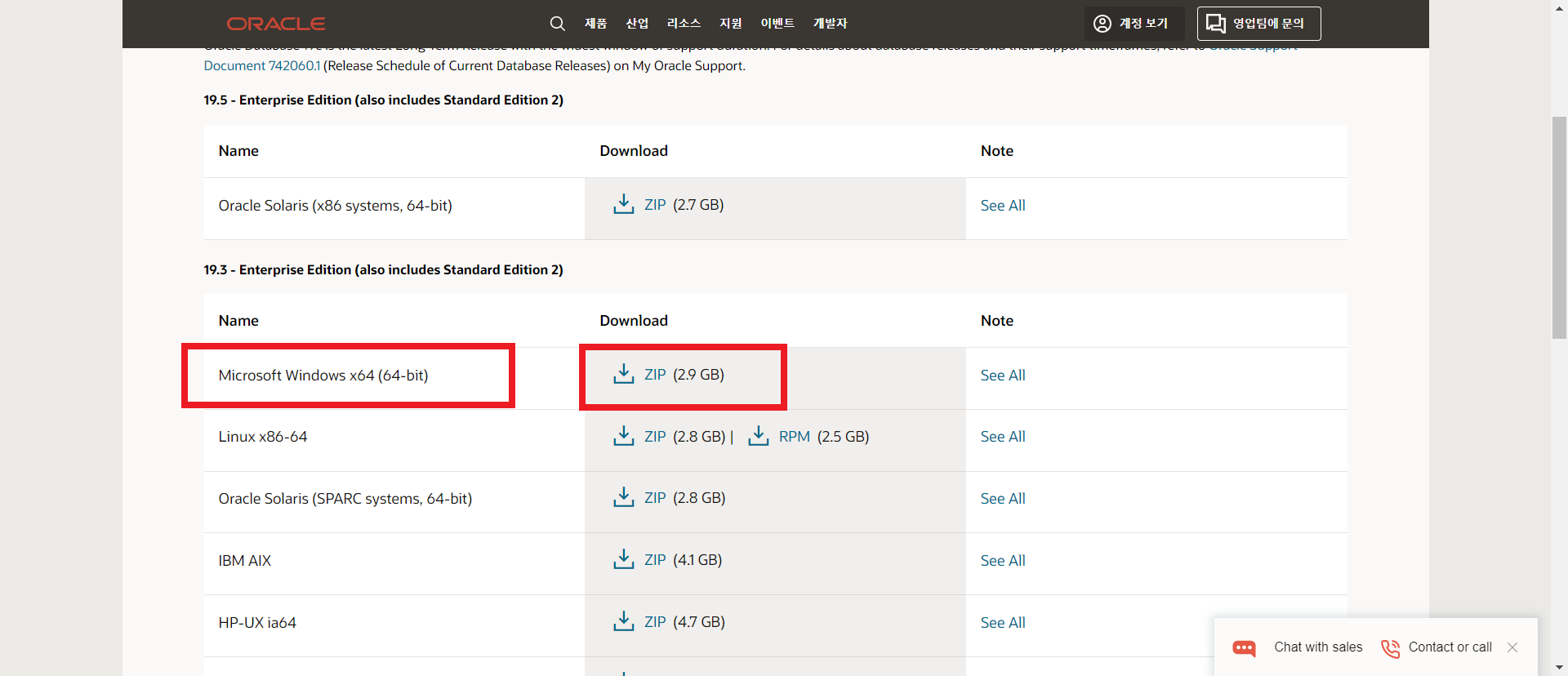Image resolution: width=1568 pixels, height=676 pixels.
Task: Open the 산업 menu
Action: coord(637,24)
